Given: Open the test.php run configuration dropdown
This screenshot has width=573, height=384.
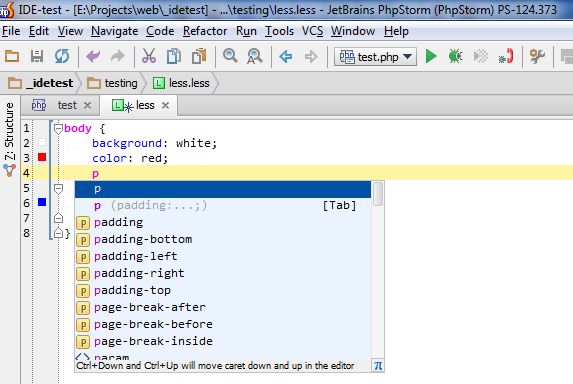Looking at the screenshot, I should tap(375, 57).
